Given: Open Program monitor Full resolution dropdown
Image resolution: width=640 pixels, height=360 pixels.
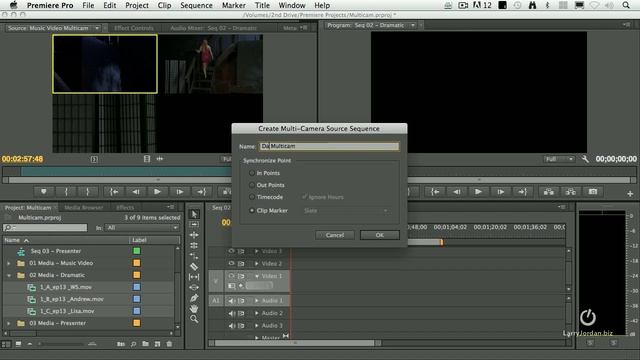Looking at the screenshot, I should click(559, 159).
